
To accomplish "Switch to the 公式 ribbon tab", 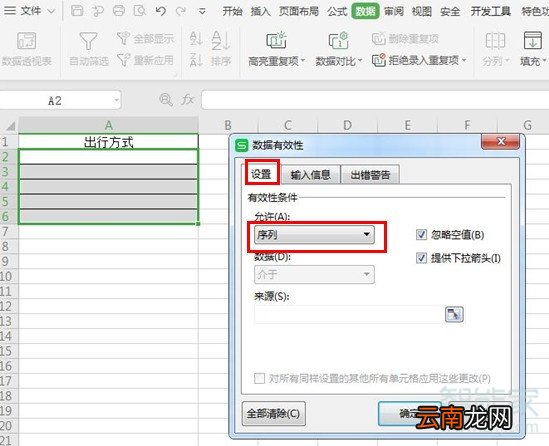I will pyautogui.click(x=337, y=11).
